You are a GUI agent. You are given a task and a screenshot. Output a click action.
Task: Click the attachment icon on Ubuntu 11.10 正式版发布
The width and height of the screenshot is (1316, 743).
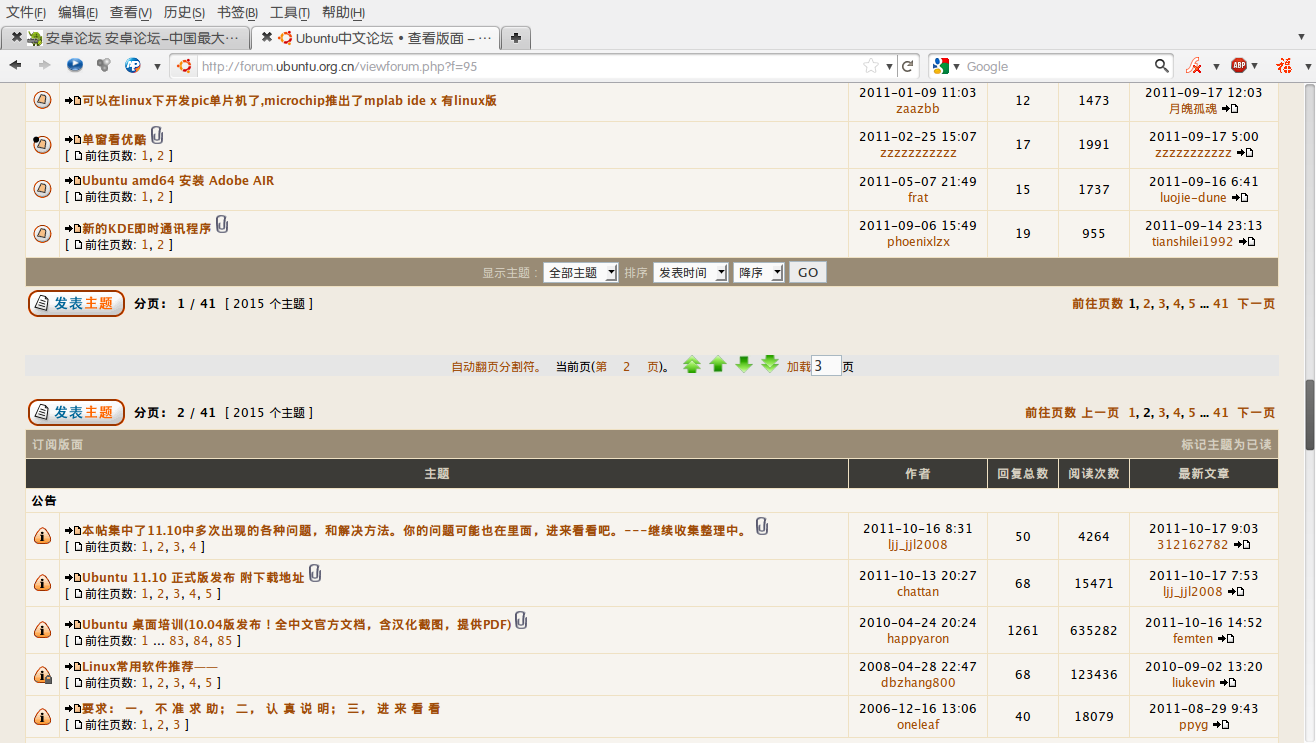pos(315,574)
